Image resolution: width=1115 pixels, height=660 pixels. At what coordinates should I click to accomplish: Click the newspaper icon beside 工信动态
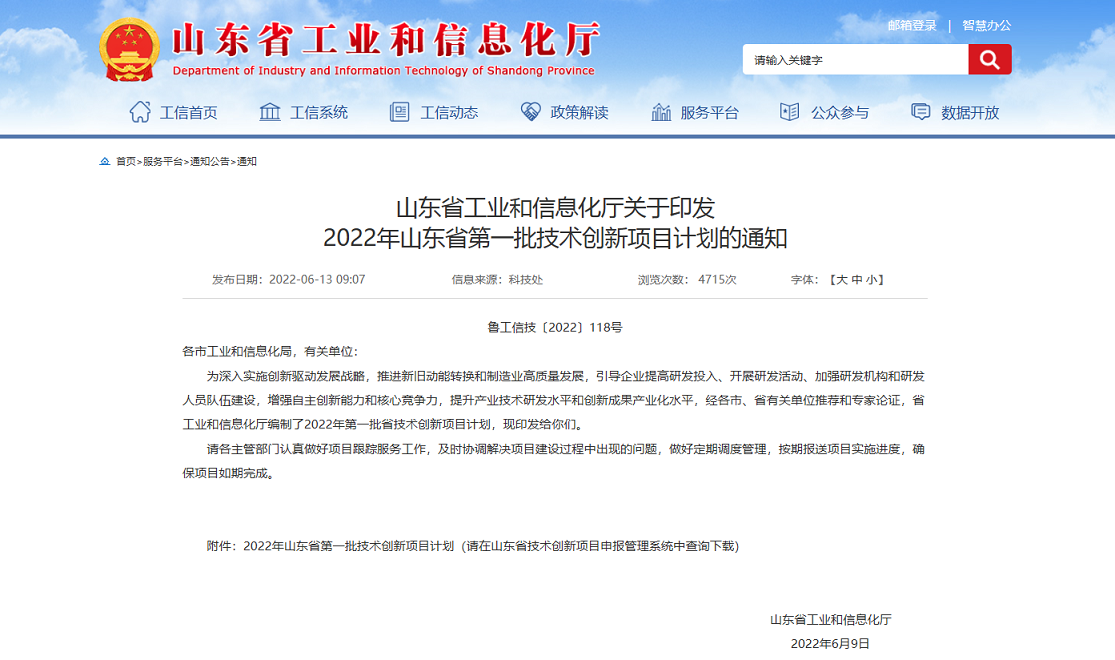pos(400,112)
